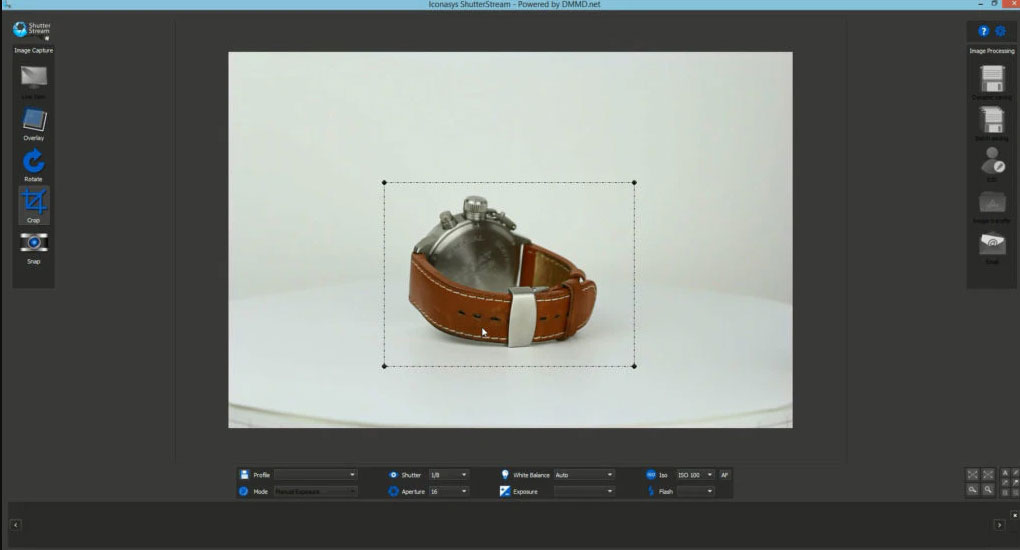This screenshot has width=1020, height=550.
Task: Open the Exposure dropdown
Action: click(584, 491)
